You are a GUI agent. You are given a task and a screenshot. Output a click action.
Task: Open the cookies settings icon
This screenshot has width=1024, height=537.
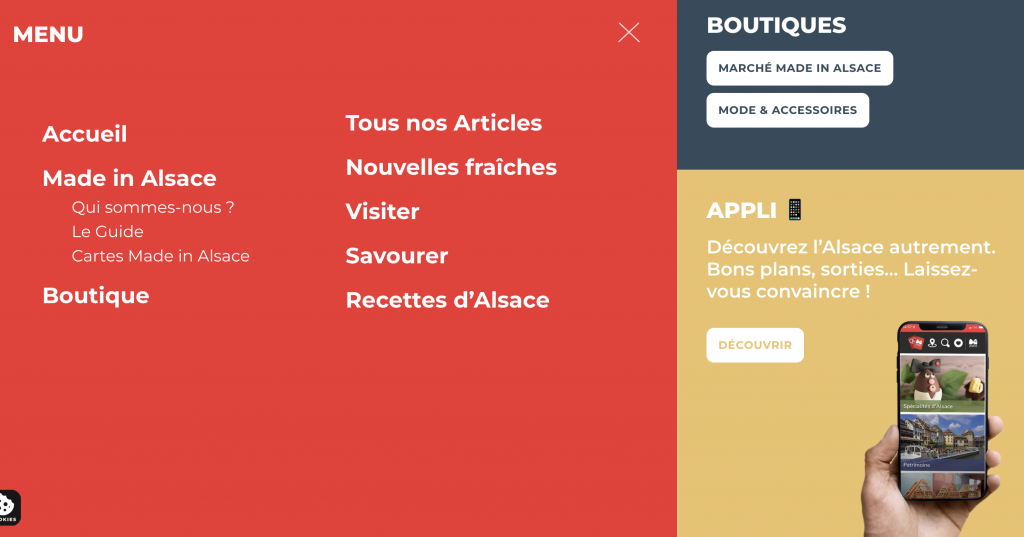coord(8,508)
